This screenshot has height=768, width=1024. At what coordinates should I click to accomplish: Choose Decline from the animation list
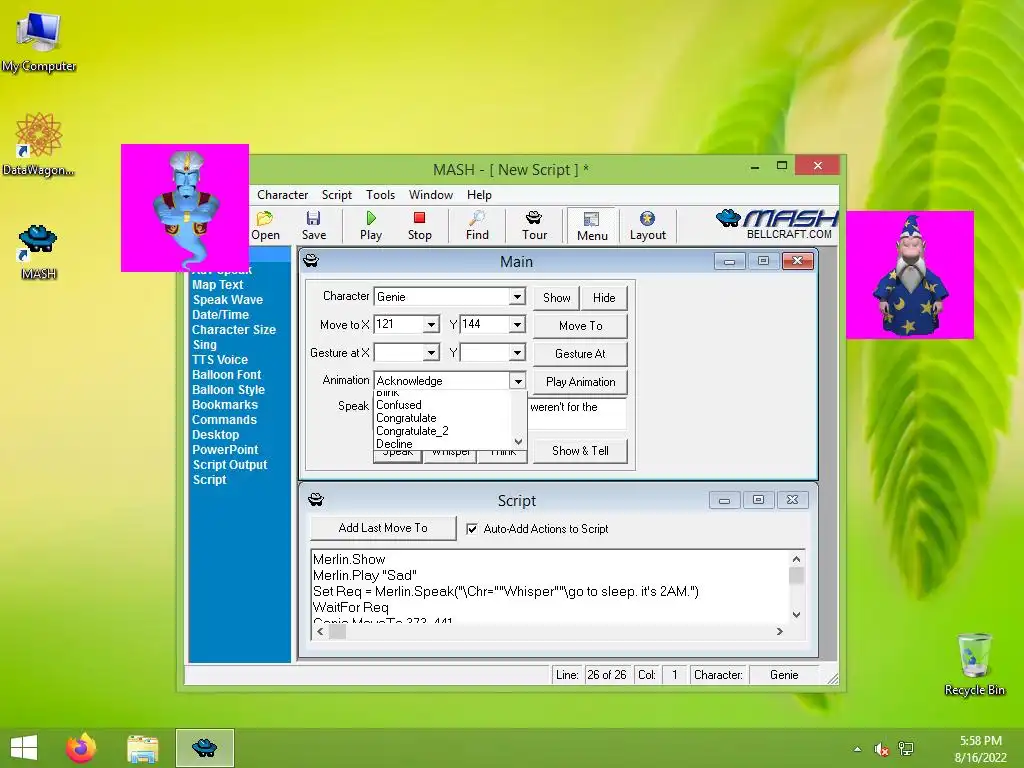coord(394,444)
